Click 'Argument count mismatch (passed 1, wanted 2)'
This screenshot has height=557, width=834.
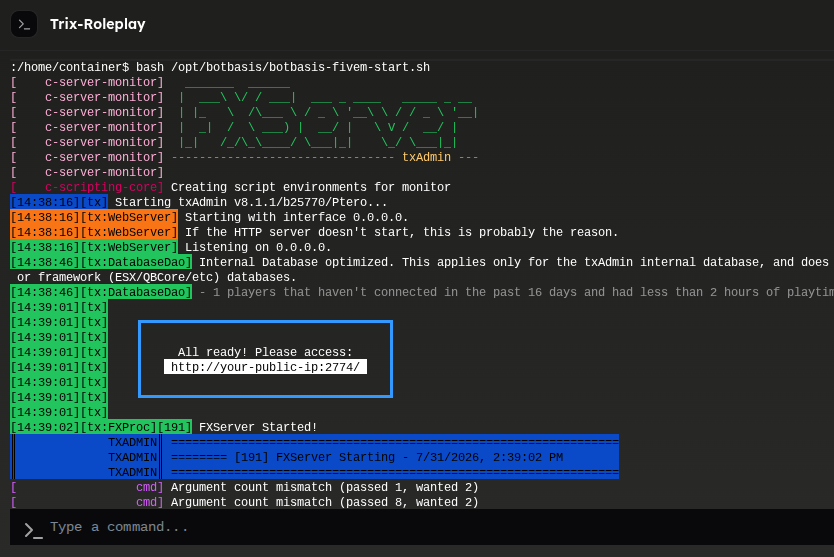tap(324, 487)
